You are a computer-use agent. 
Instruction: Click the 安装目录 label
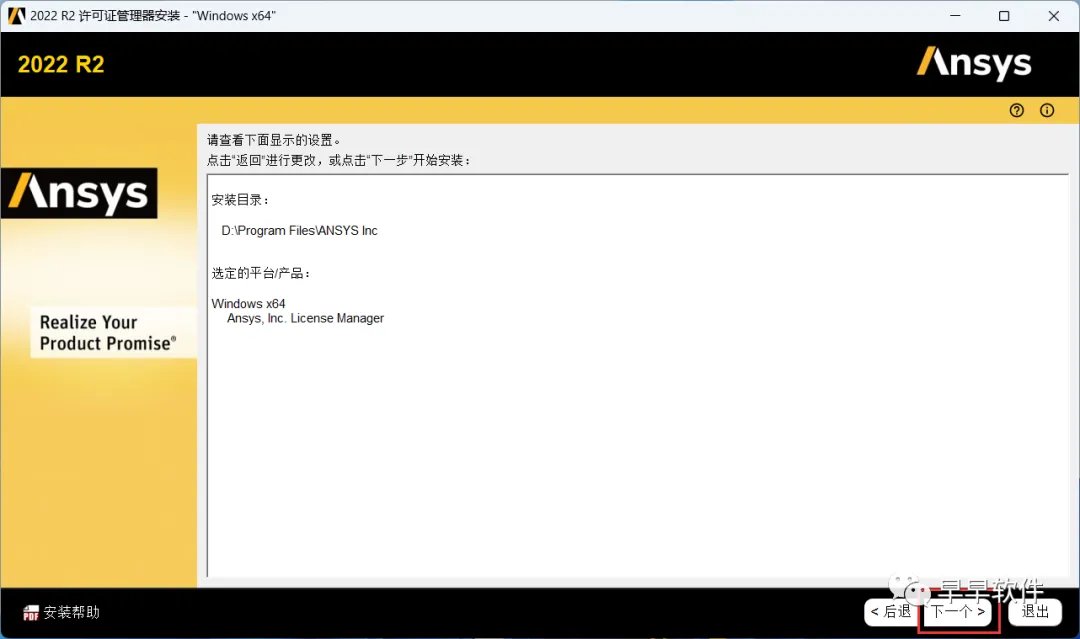point(240,200)
